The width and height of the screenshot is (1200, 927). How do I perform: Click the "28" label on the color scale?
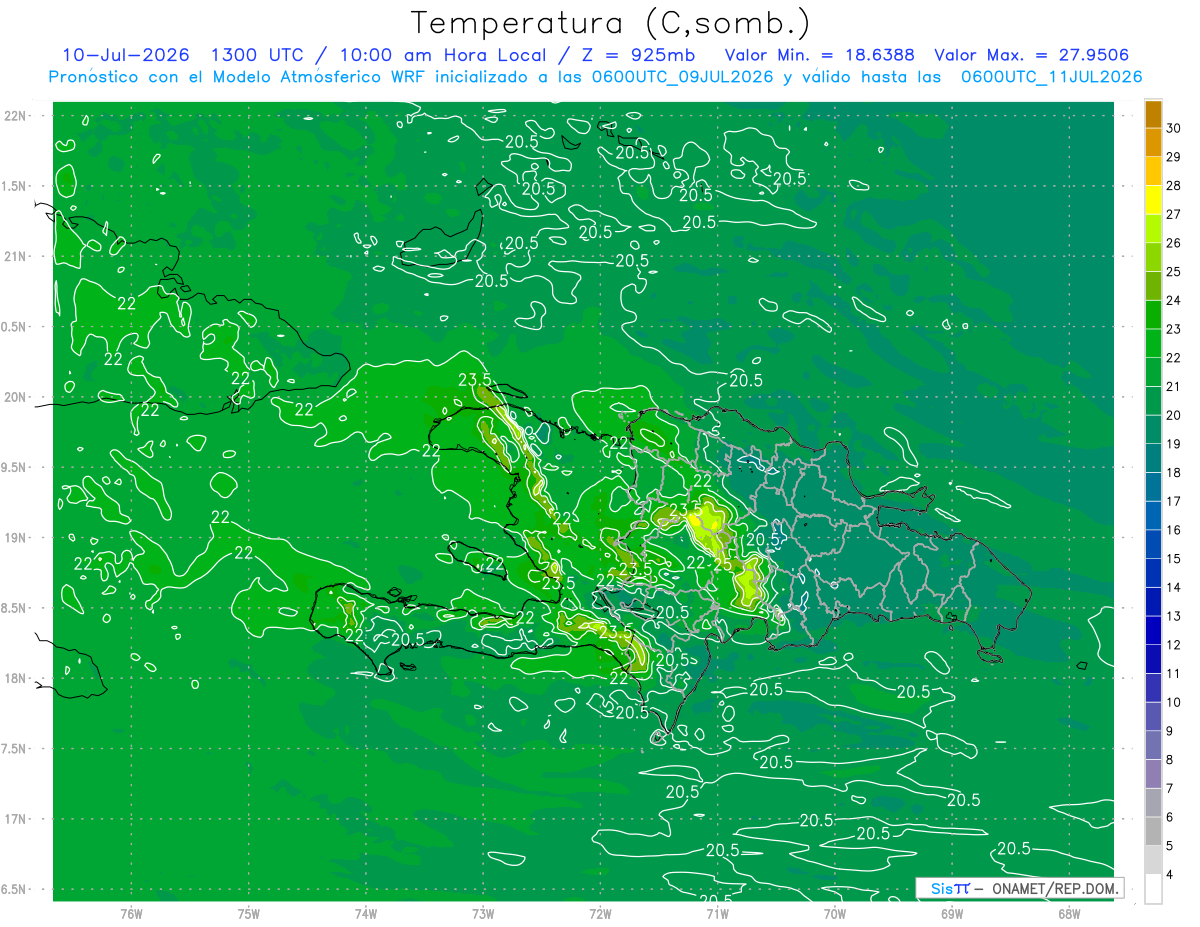(1174, 186)
